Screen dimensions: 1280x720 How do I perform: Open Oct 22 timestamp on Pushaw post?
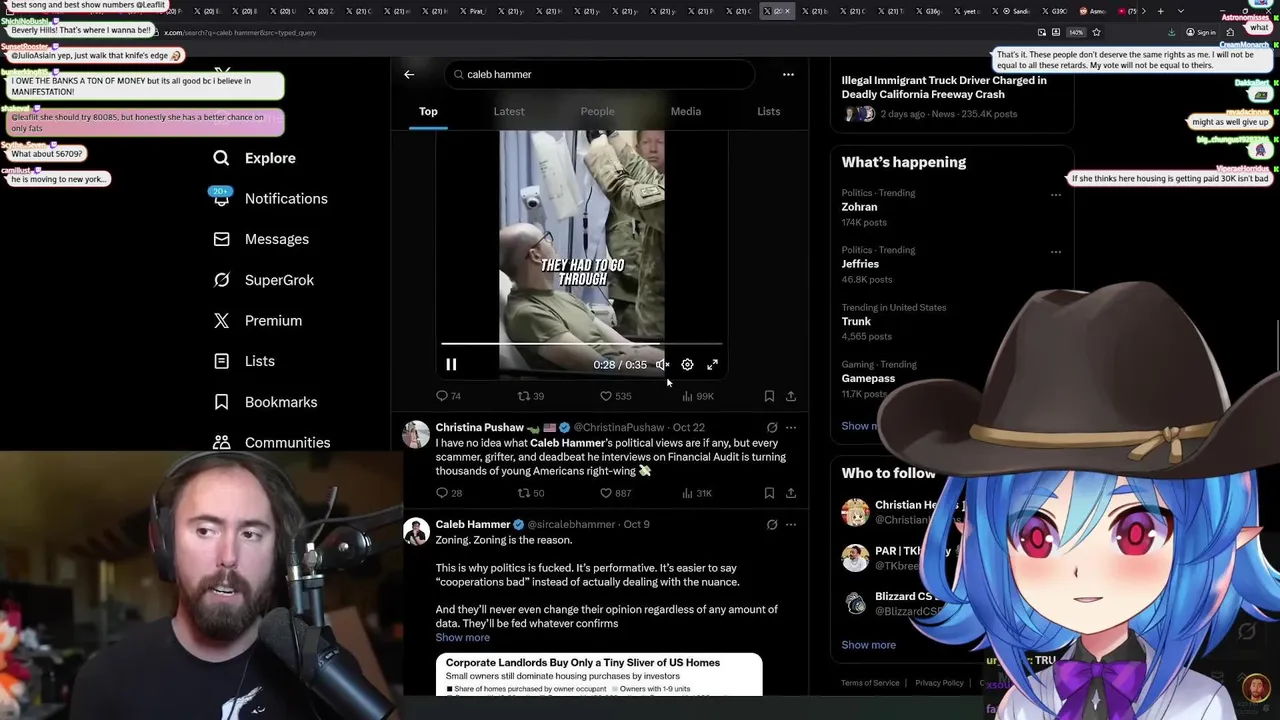[688, 427]
